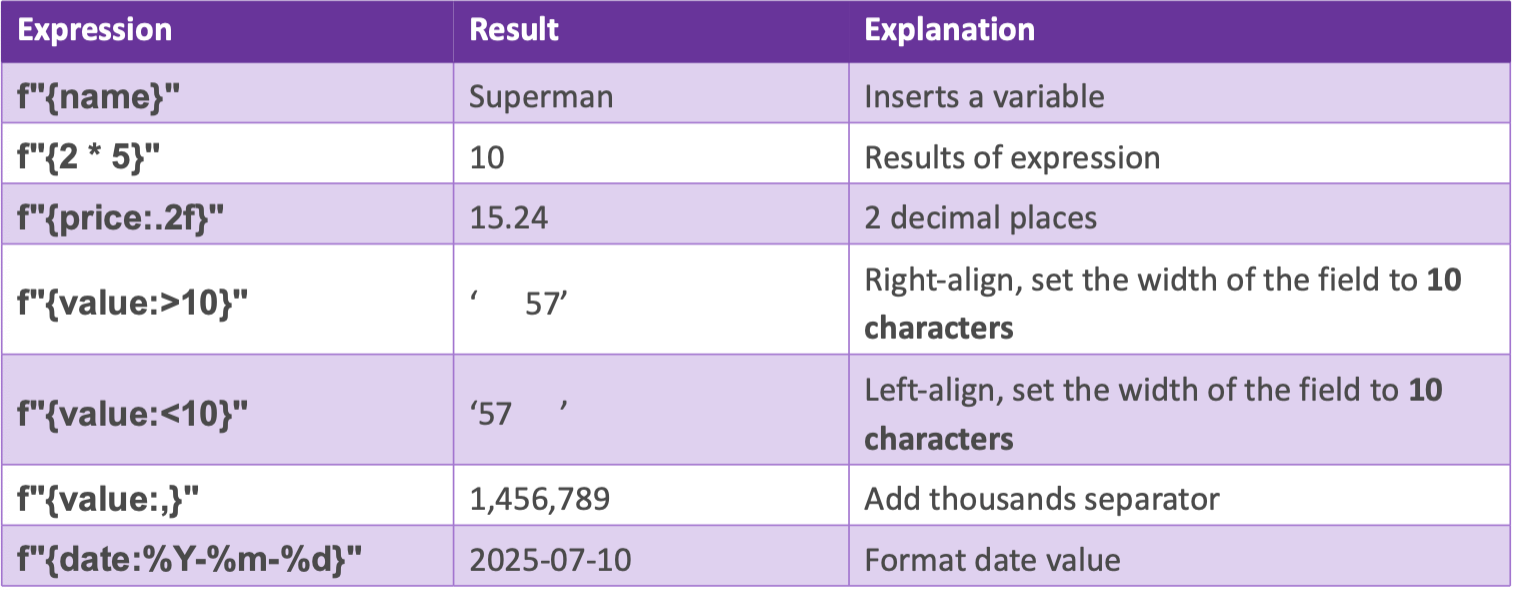Click the Expression column header
Image resolution: width=1536 pixels, height=590 pixels.
(95, 30)
